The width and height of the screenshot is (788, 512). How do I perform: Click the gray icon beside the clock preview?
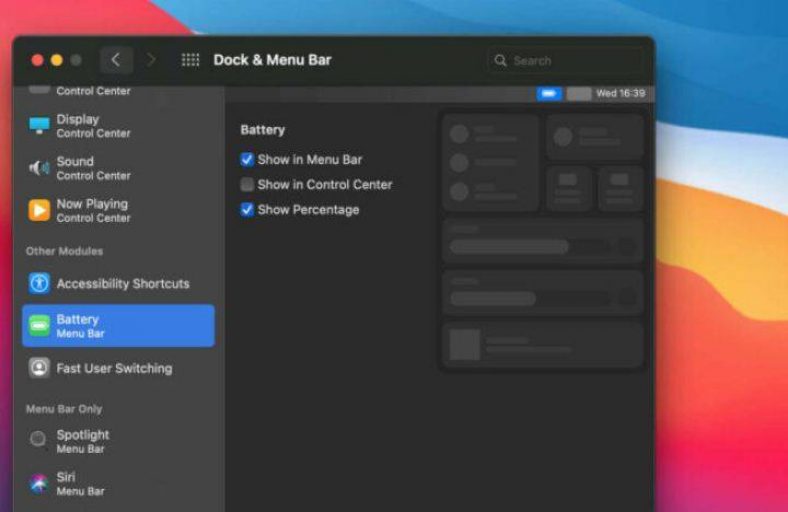point(579,93)
